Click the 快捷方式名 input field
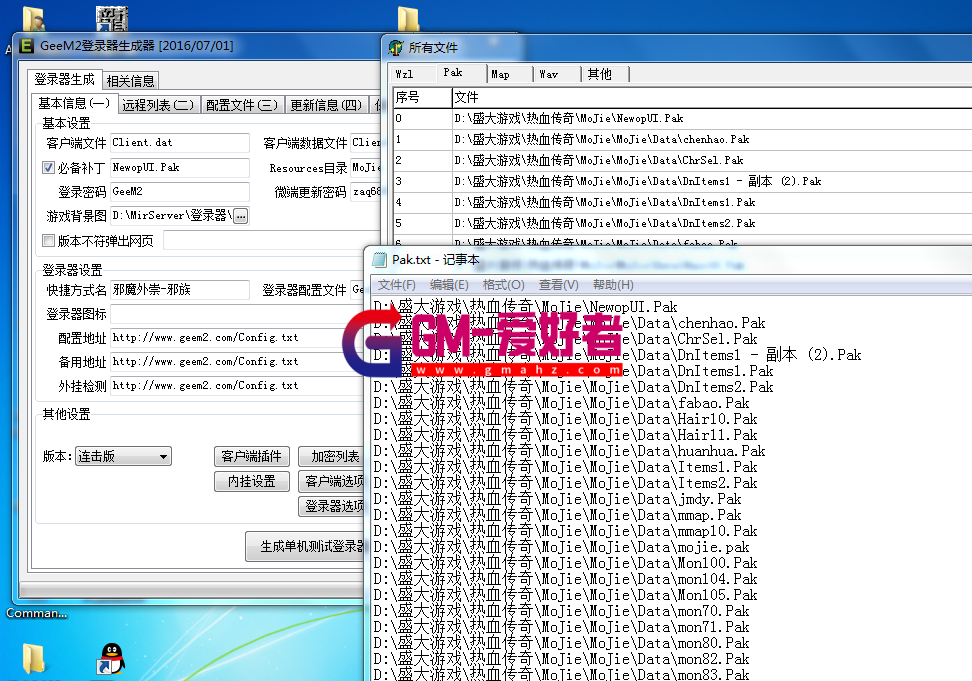 point(180,289)
